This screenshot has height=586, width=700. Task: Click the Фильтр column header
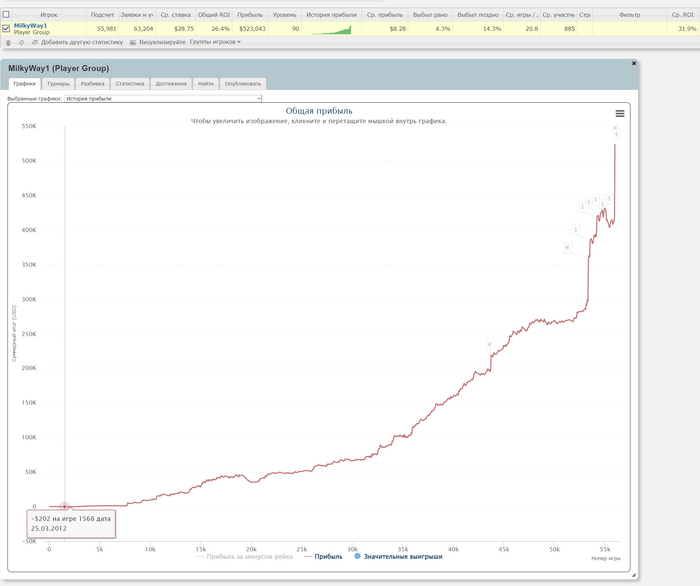coord(629,15)
